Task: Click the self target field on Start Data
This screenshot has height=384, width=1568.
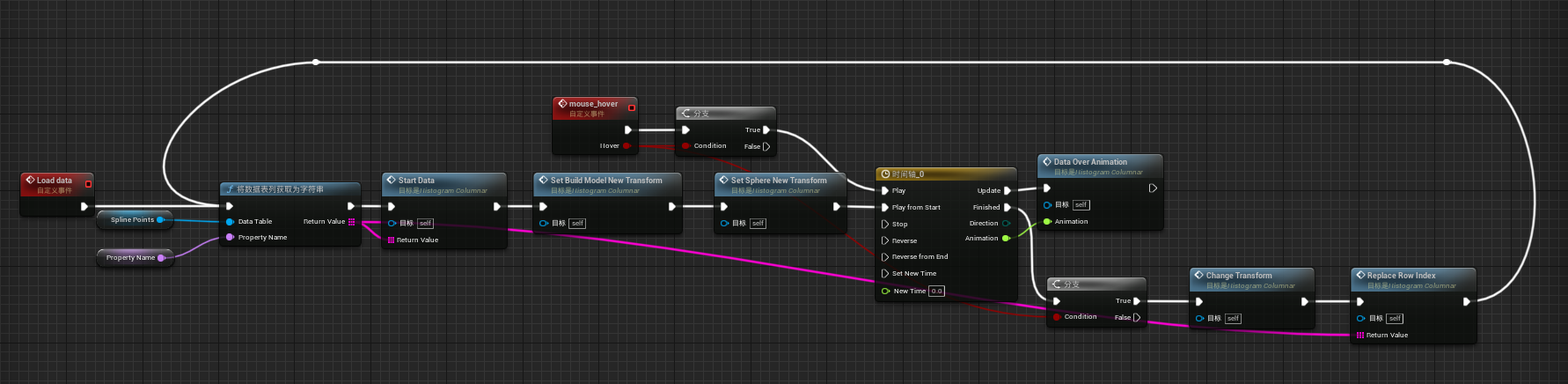Action: pos(425,223)
